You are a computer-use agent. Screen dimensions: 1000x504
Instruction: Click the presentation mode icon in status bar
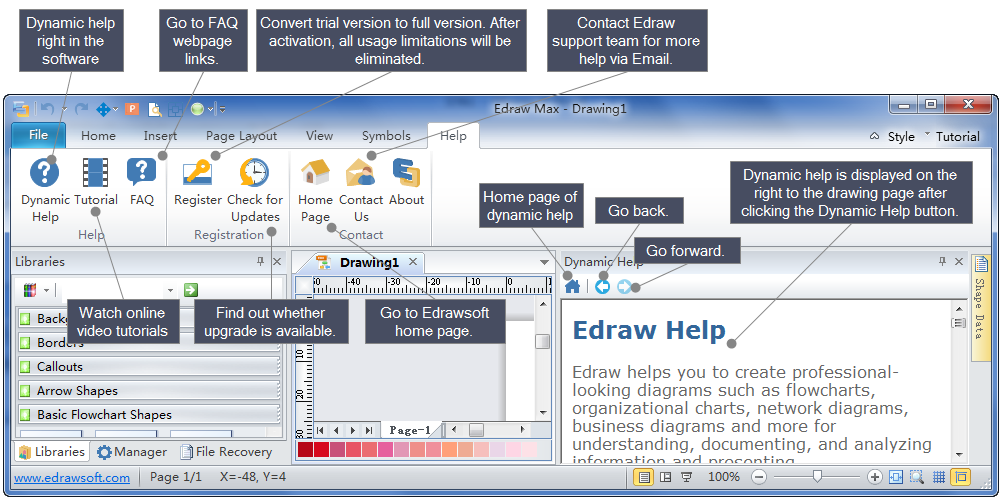pyautogui.click(x=687, y=477)
